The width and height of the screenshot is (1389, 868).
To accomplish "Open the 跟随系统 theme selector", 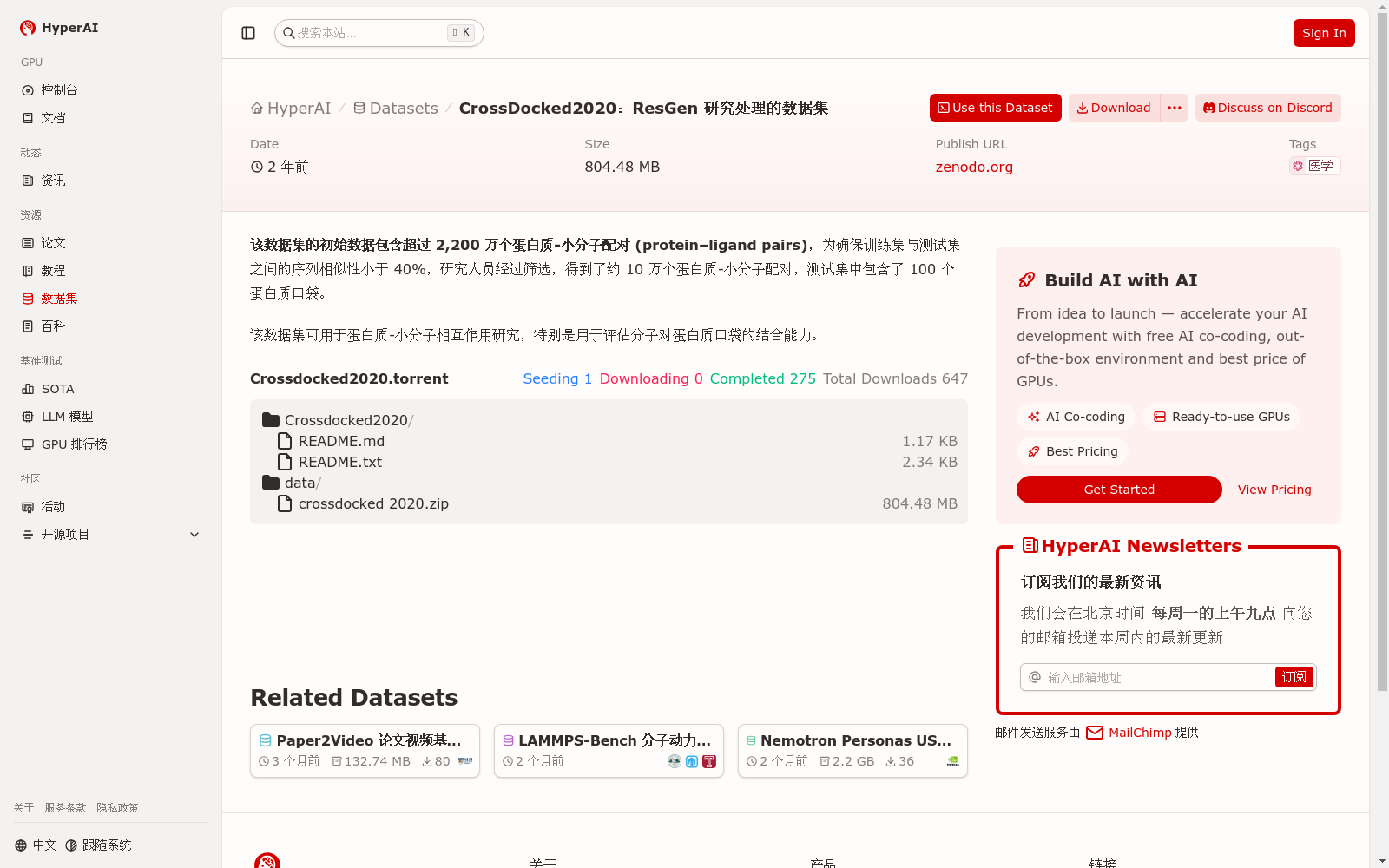I will [98, 845].
